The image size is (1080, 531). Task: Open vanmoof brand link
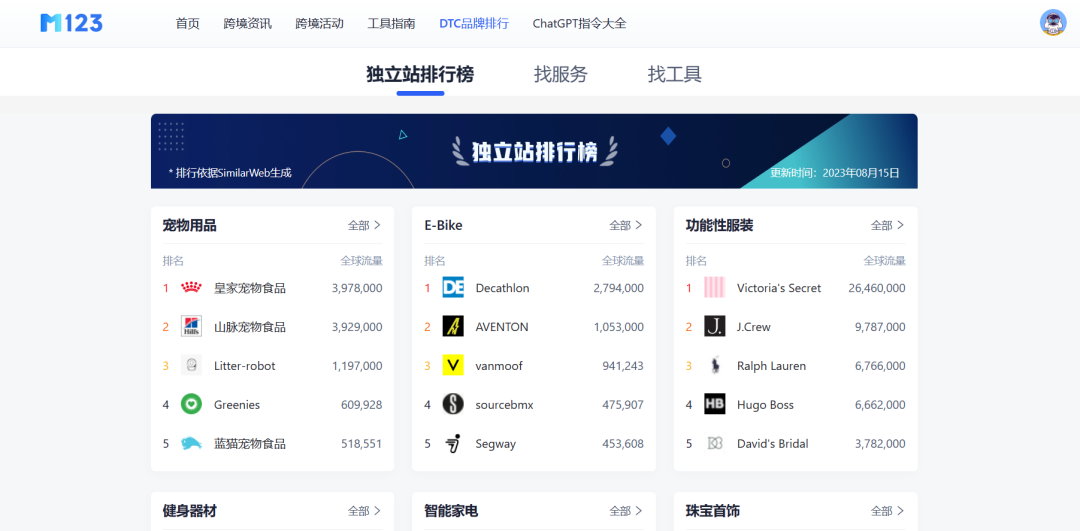coord(499,366)
